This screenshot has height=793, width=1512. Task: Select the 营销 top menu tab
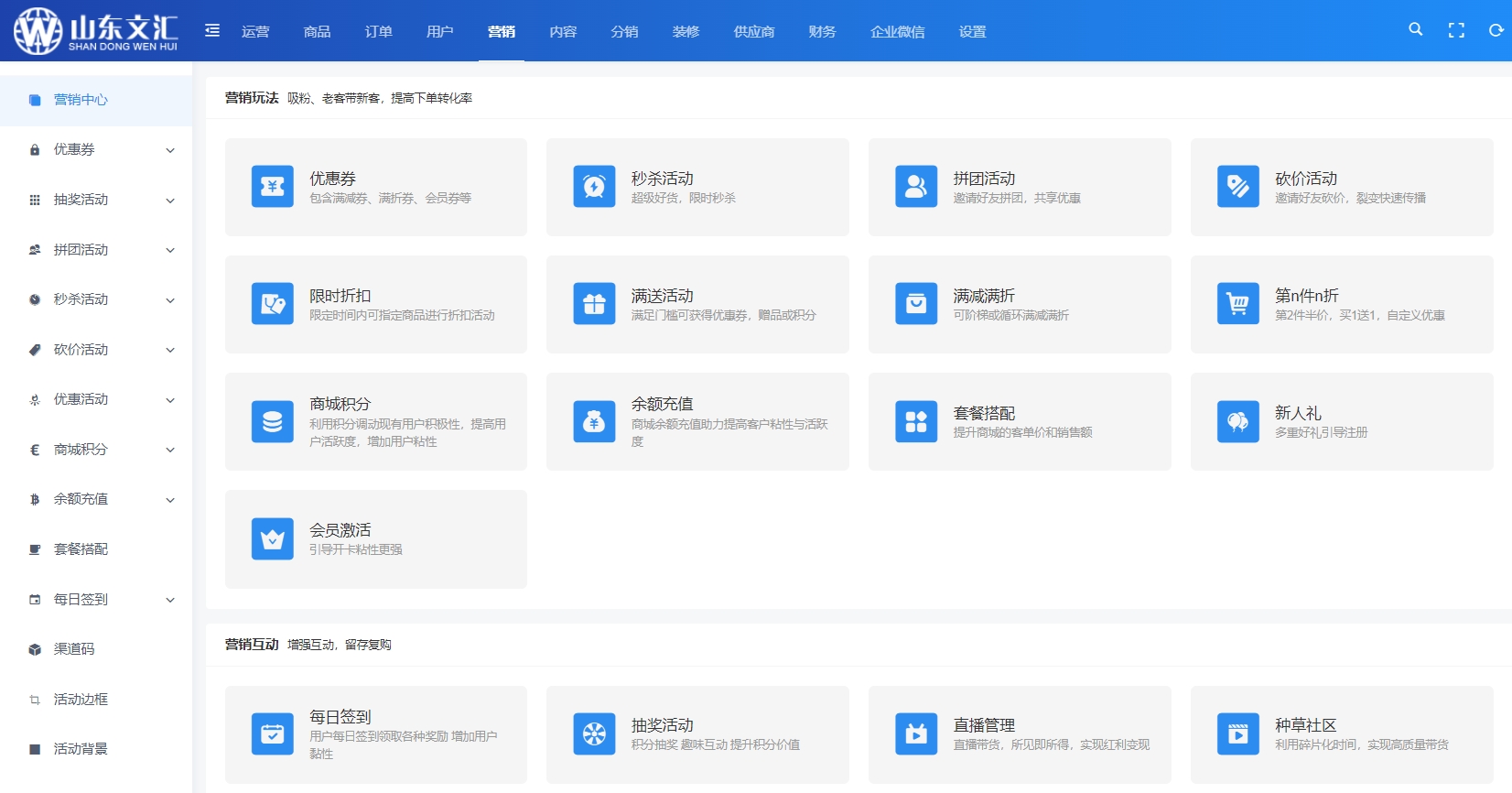pos(502,31)
